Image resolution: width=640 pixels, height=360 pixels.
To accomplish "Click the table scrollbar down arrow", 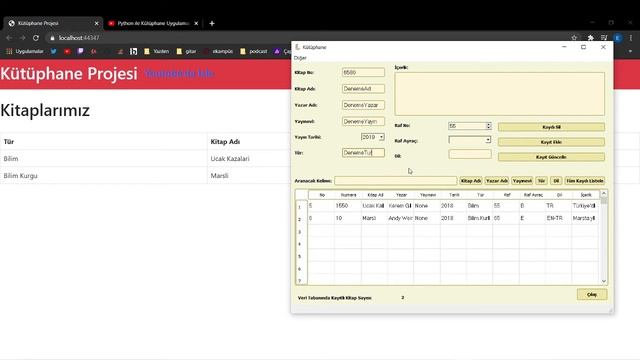I will (604, 281).
